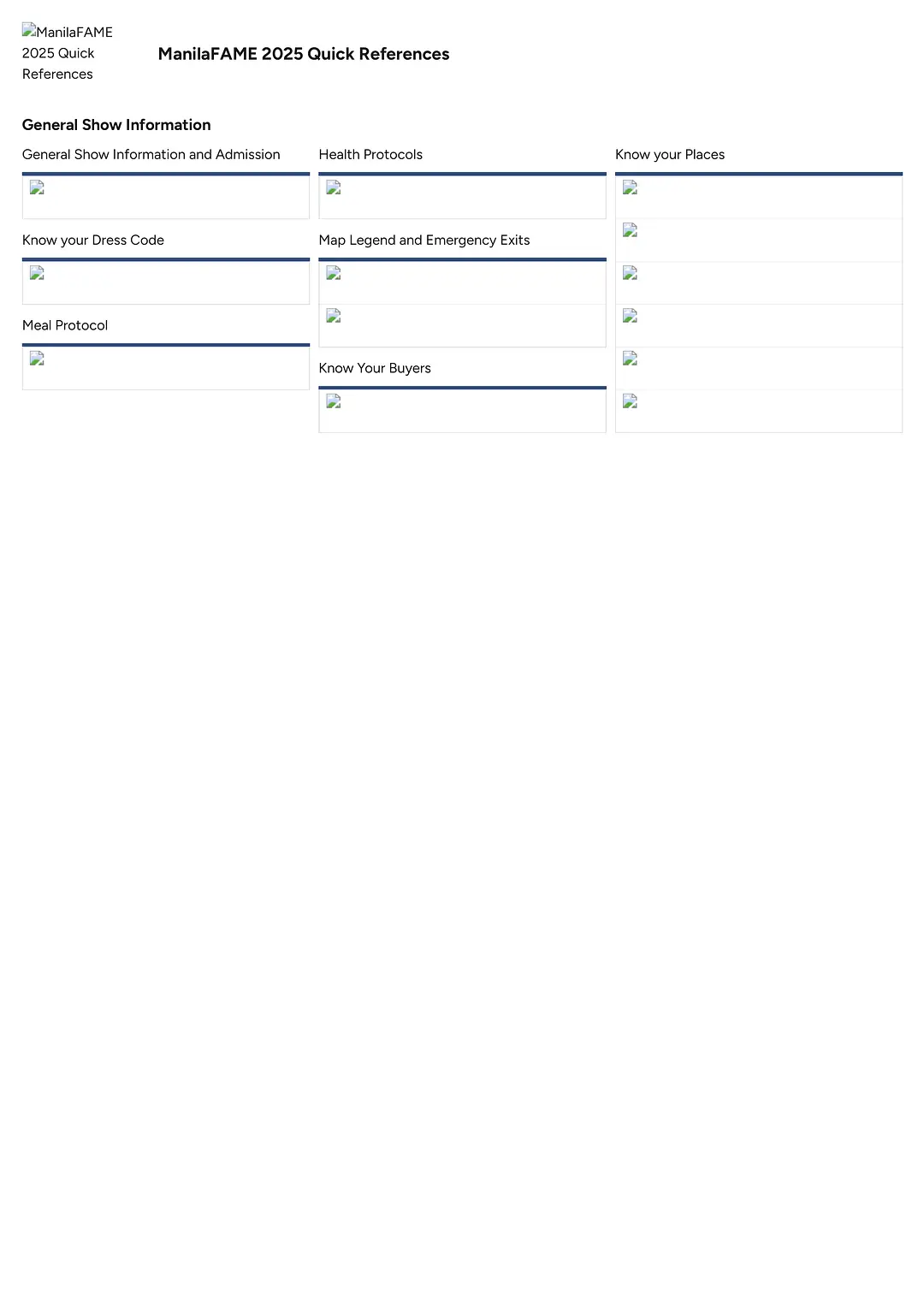
Task: Open the Know your Dress Code image
Action: (x=37, y=274)
